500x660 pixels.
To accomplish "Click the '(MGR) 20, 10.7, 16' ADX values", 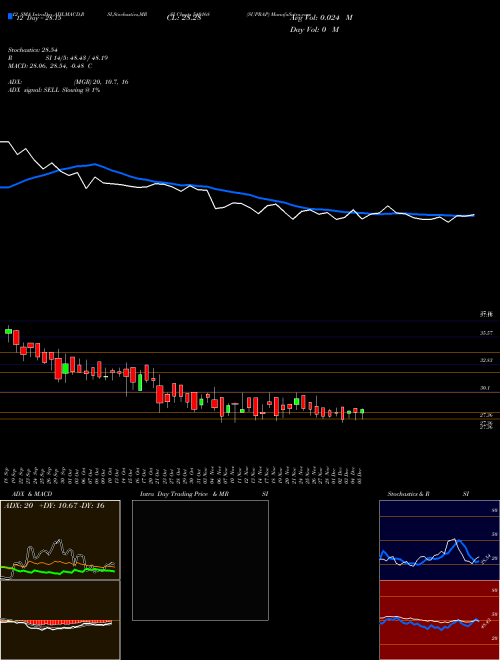I will coord(101,82).
